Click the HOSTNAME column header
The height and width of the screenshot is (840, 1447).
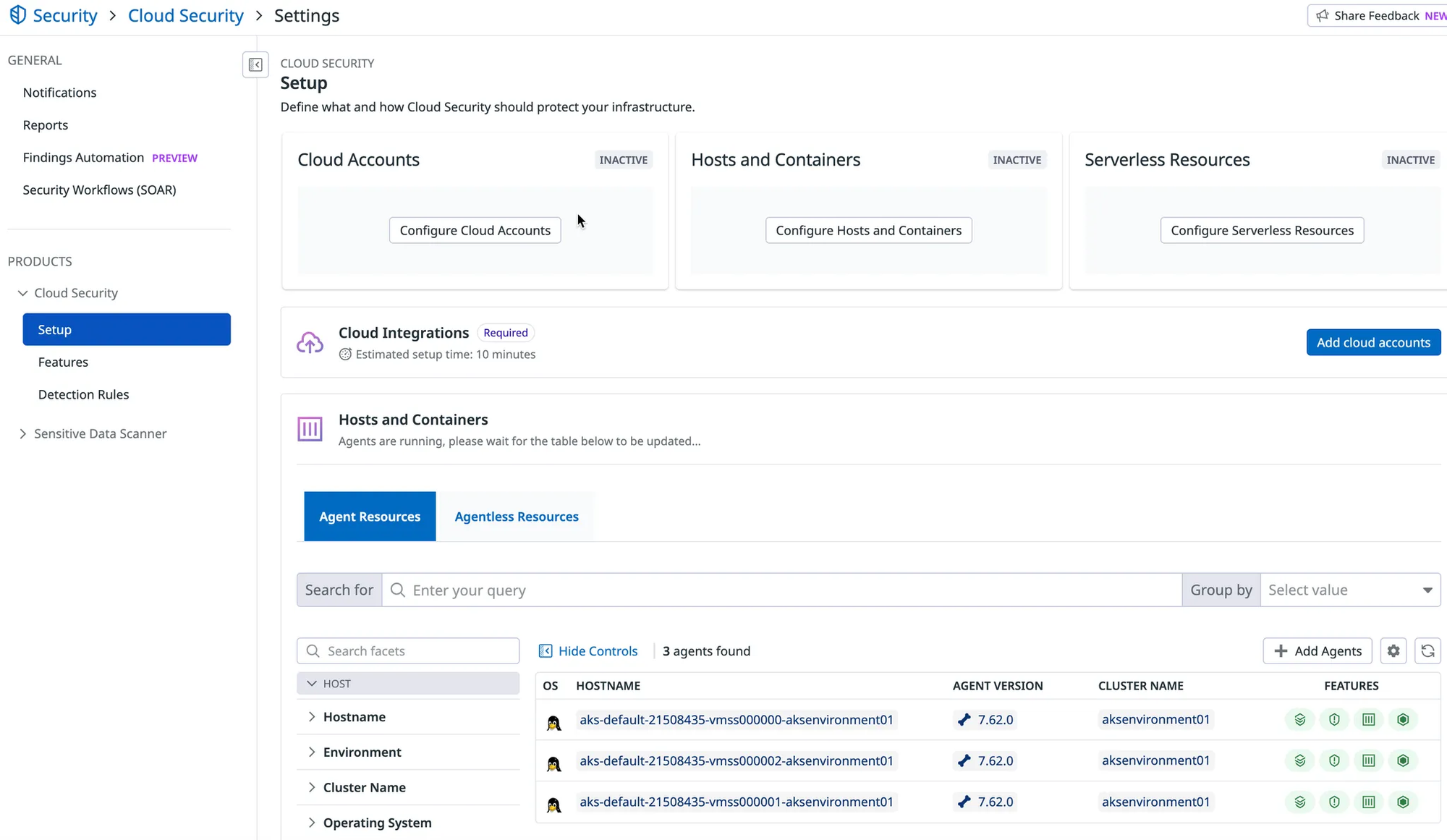(608, 686)
